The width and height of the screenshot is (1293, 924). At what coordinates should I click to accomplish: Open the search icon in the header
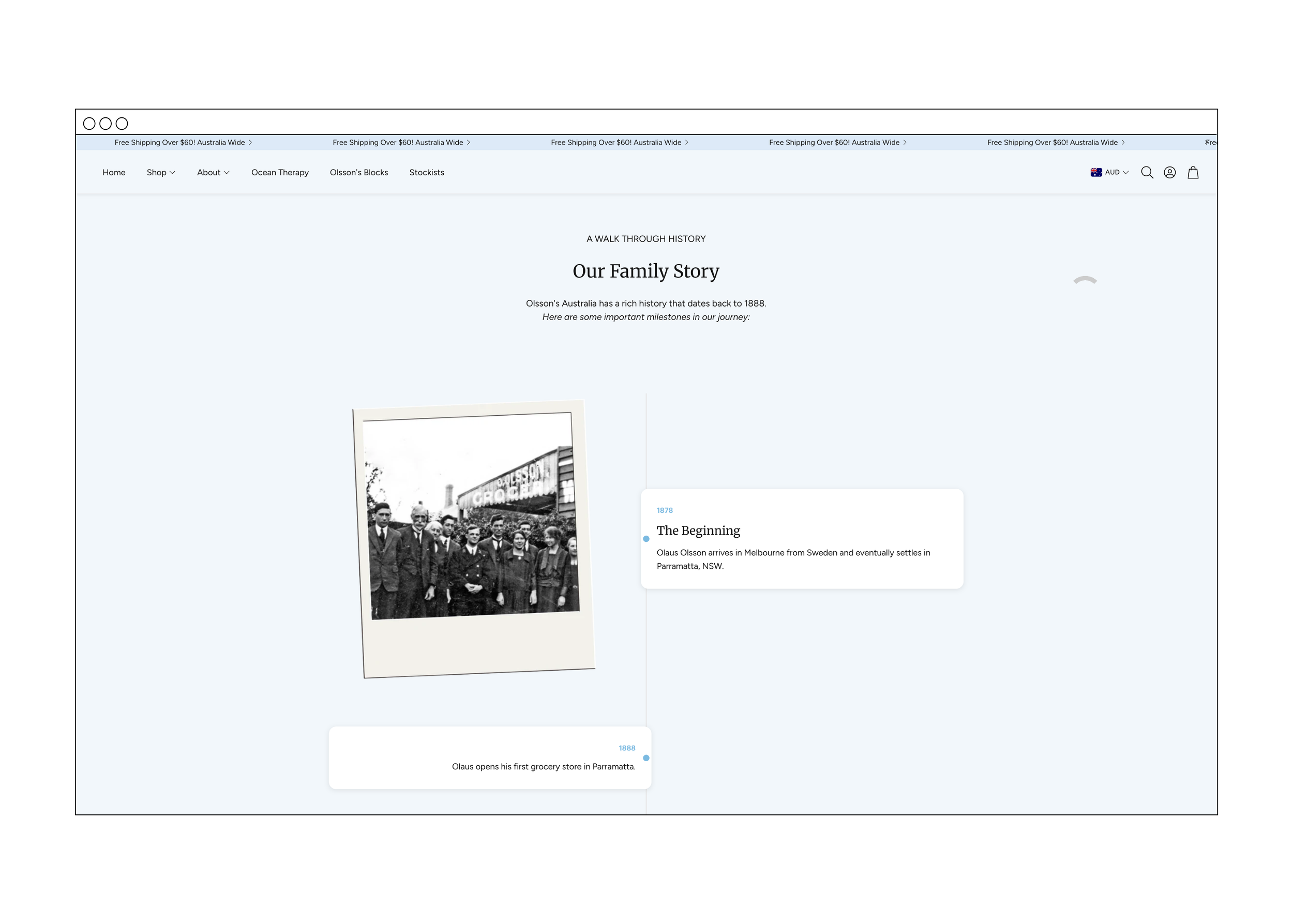click(1148, 172)
